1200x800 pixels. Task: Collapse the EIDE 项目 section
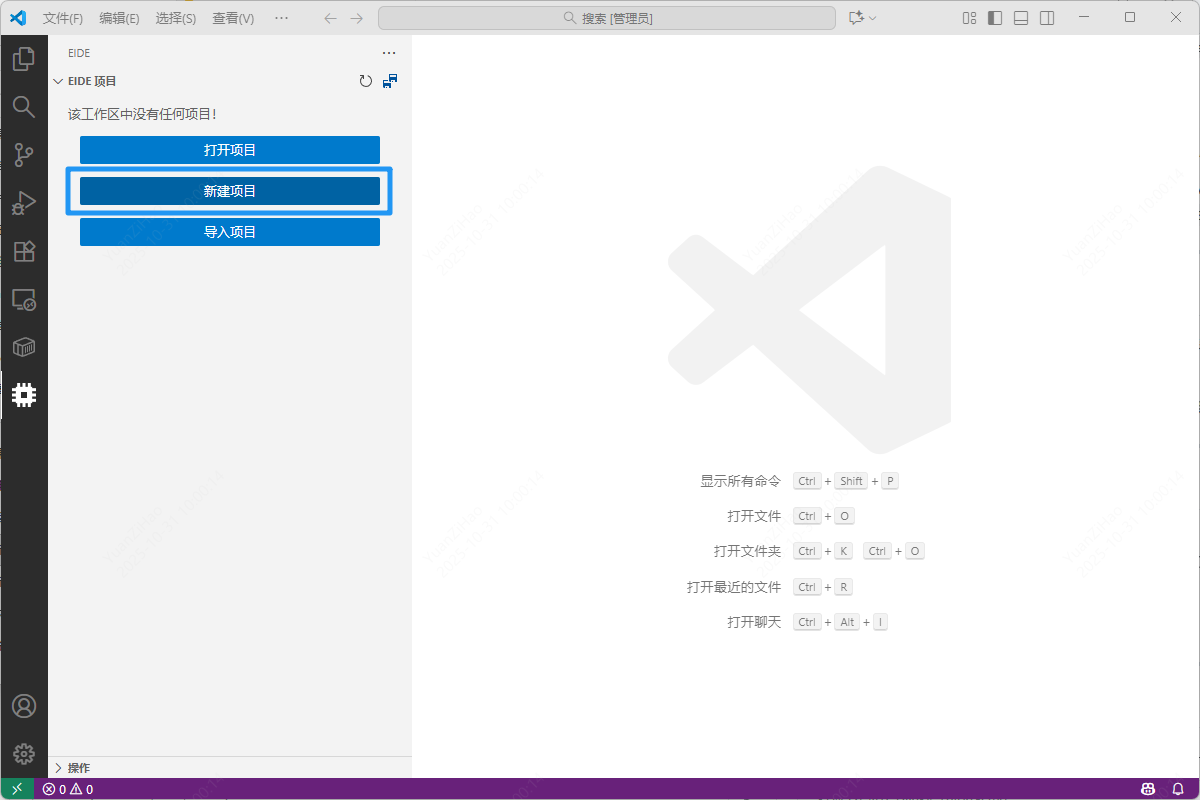[58, 81]
